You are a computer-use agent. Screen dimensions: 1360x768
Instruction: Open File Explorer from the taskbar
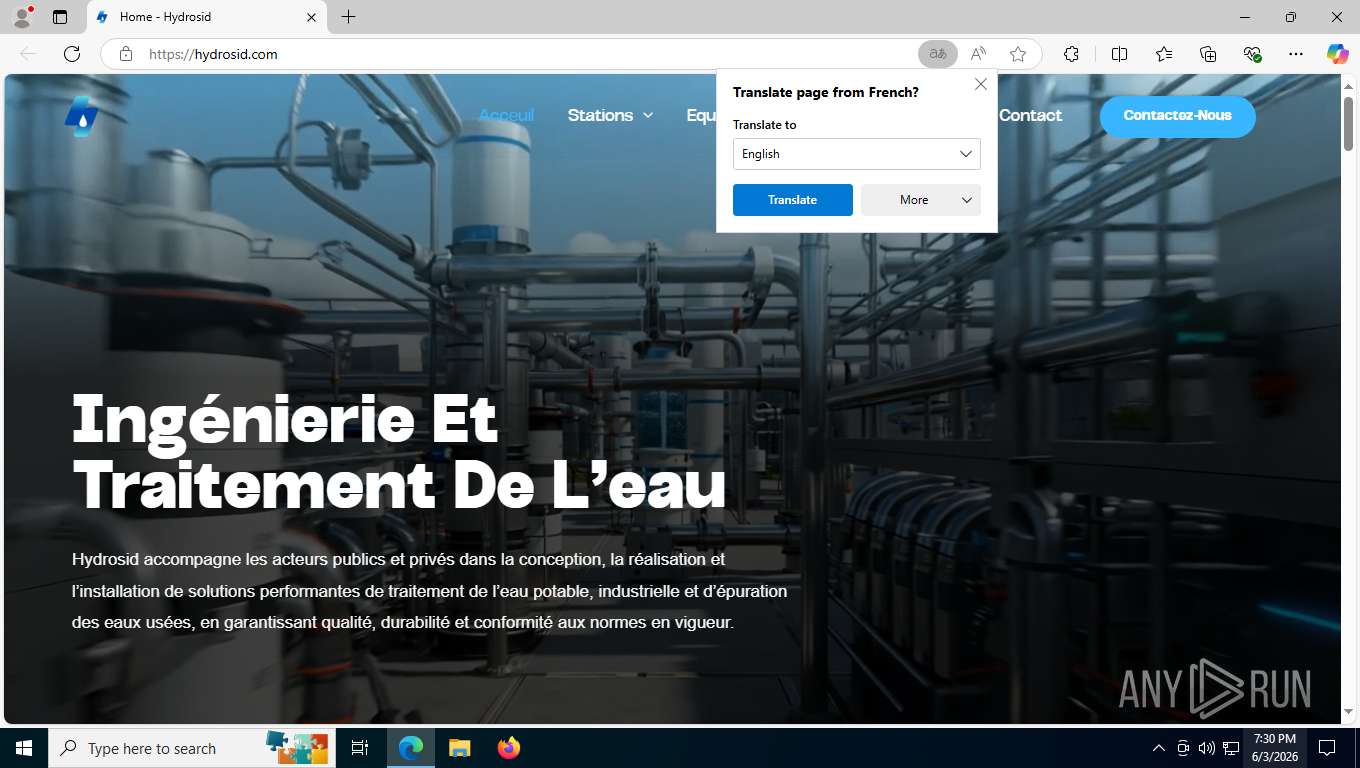tap(459, 748)
